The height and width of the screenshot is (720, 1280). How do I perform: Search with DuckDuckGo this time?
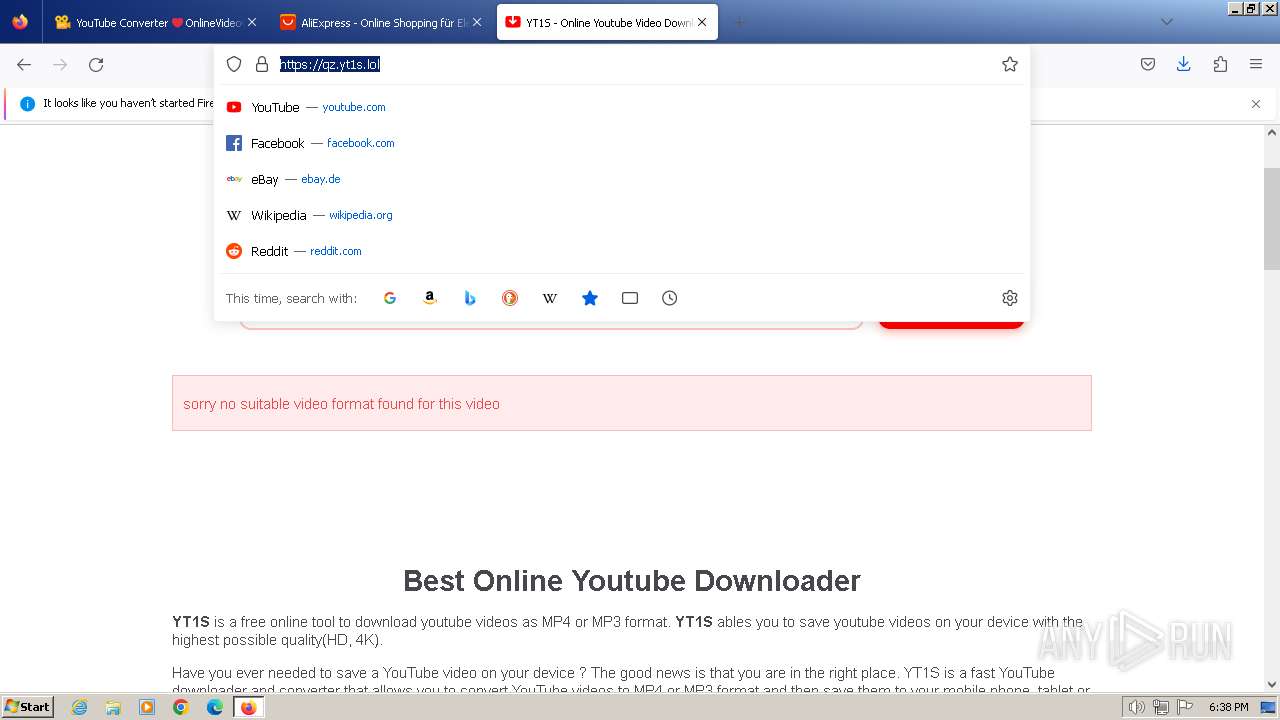click(x=510, y=298)
